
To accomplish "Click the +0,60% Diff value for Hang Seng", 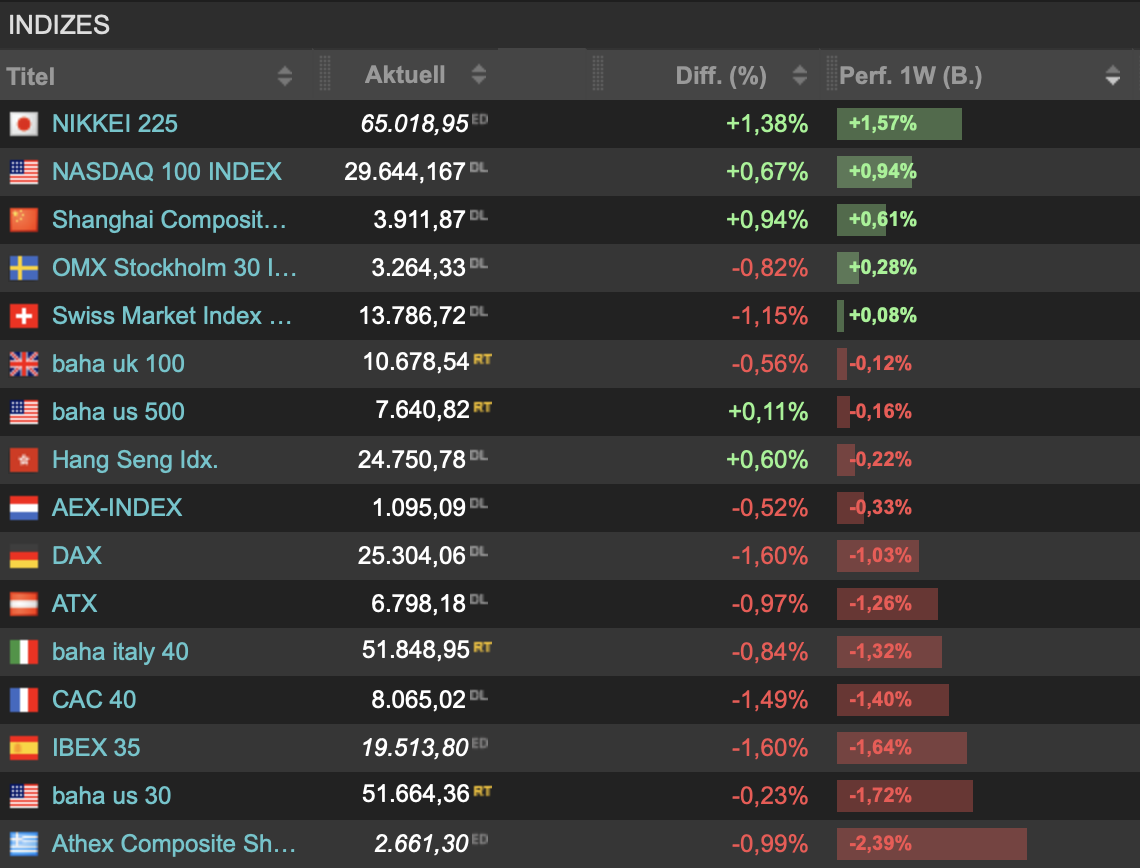I will tap(767, 459).
